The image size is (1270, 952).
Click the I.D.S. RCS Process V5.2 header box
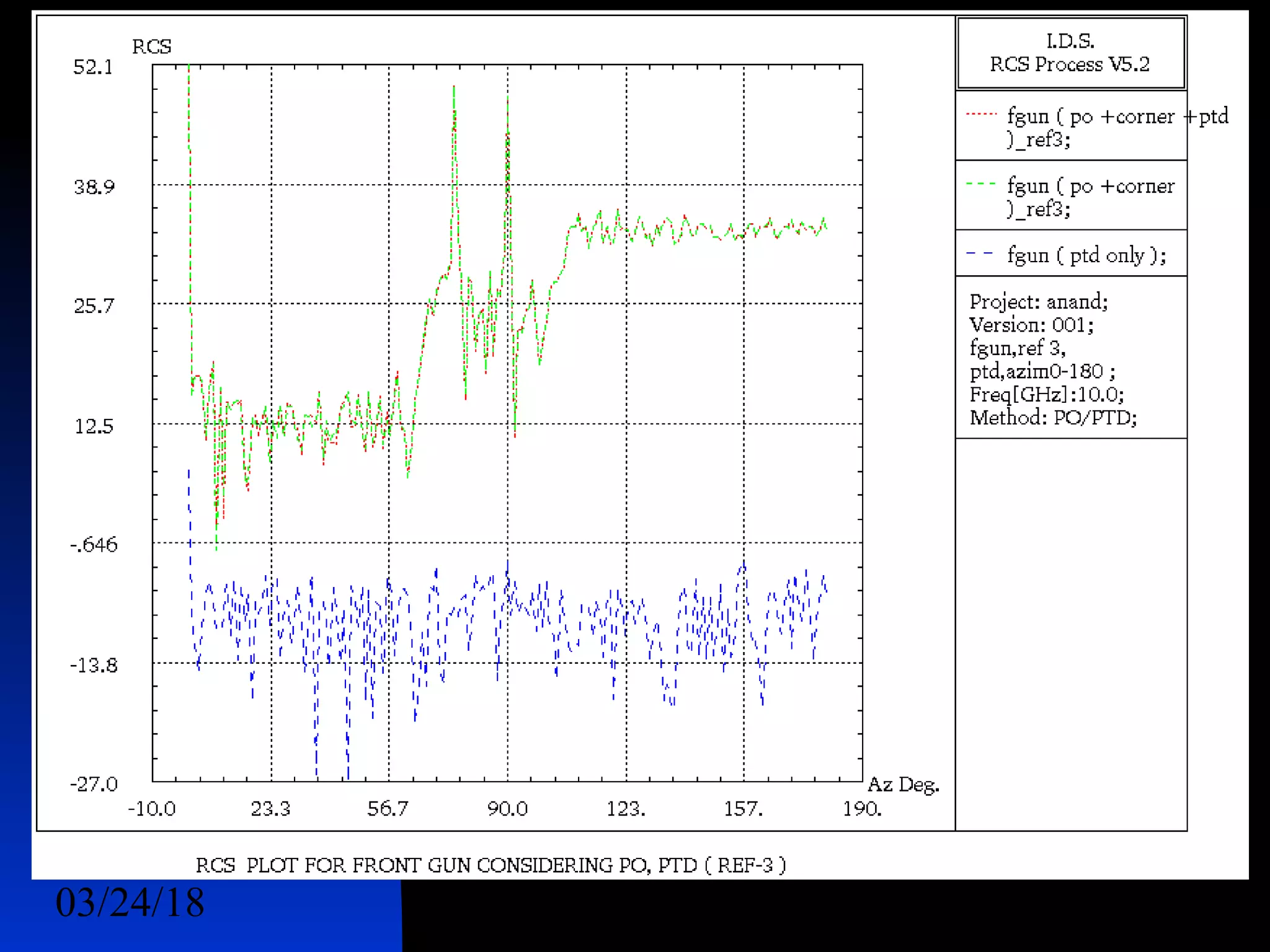pyautogui.click(x=1070, y=53)
